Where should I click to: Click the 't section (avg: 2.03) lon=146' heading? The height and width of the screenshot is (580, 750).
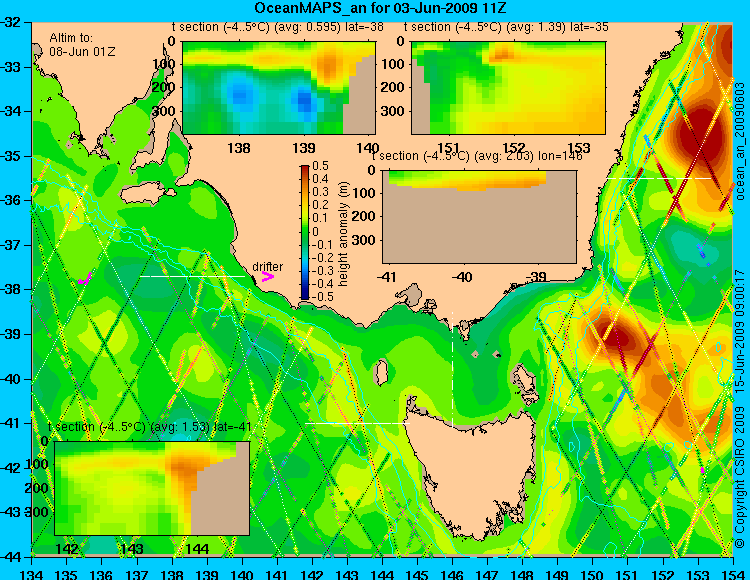(477, 156)
